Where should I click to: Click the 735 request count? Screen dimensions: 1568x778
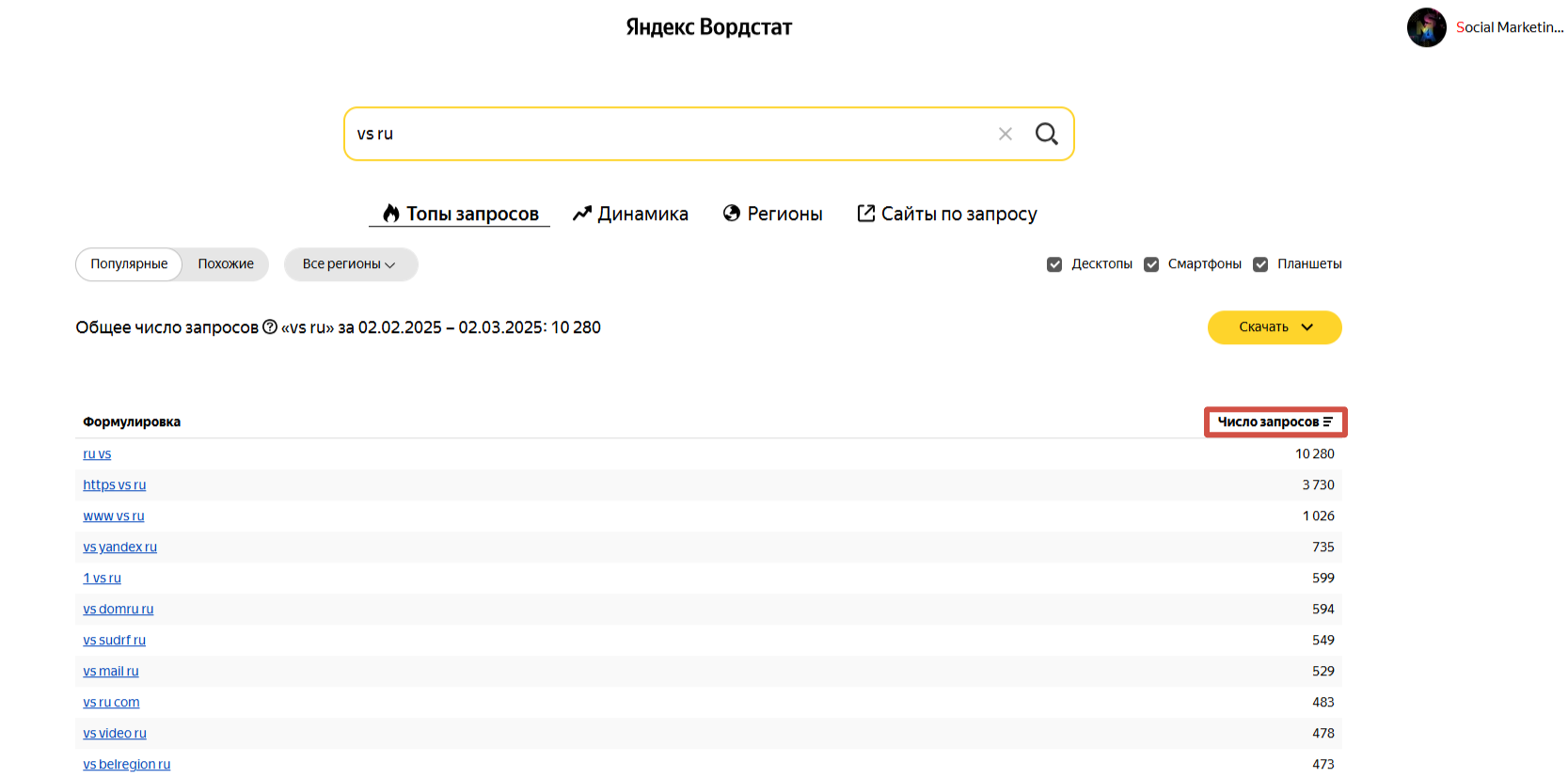pos(1323,547)
